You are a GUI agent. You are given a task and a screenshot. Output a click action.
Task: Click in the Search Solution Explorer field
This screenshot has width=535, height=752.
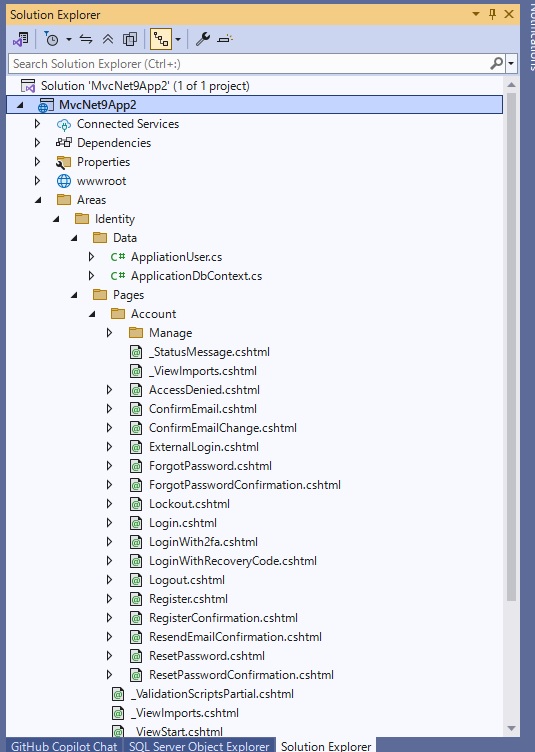click(249, 63)
